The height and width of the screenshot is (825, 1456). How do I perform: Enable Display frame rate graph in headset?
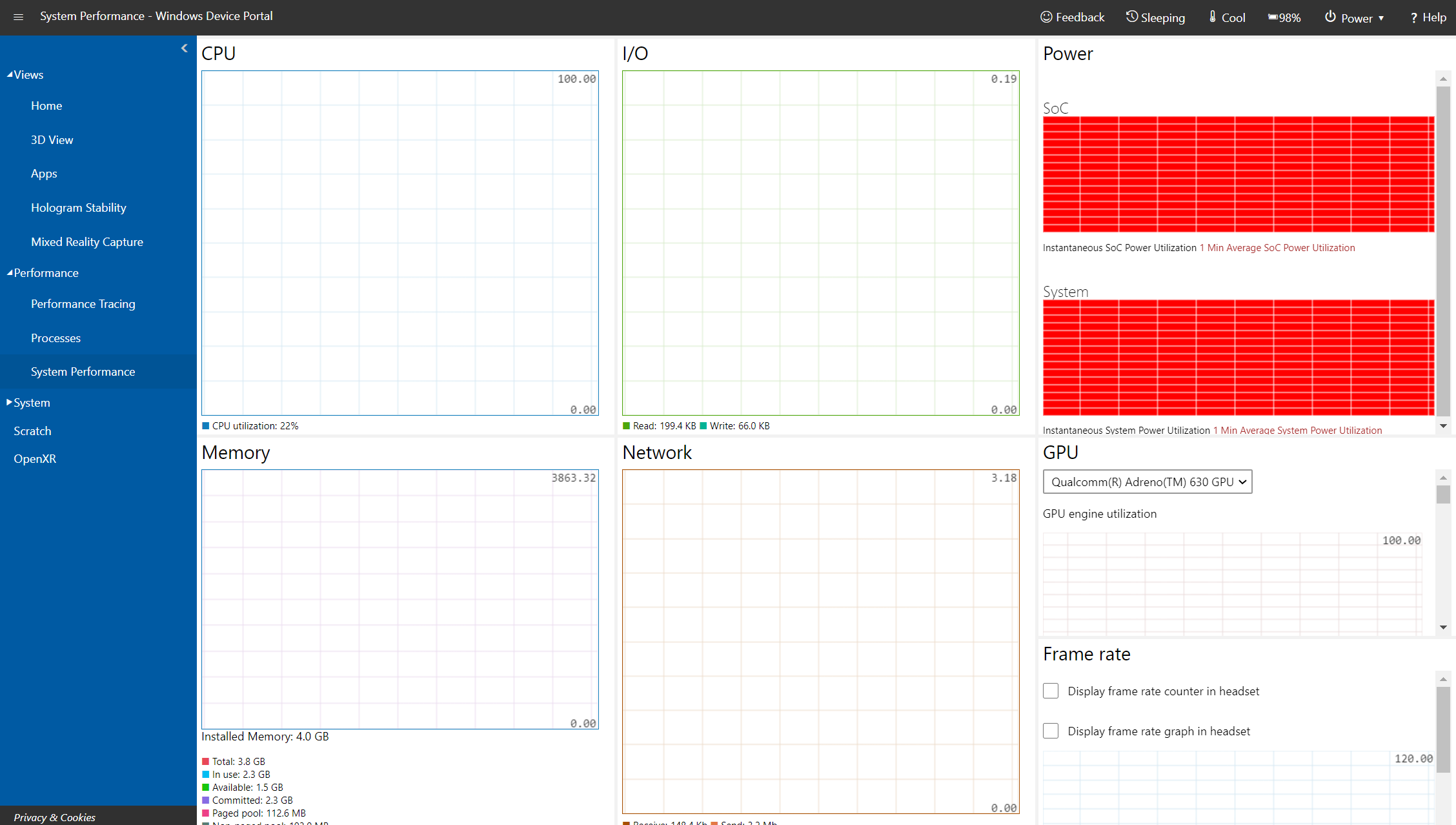(1051, 730)
